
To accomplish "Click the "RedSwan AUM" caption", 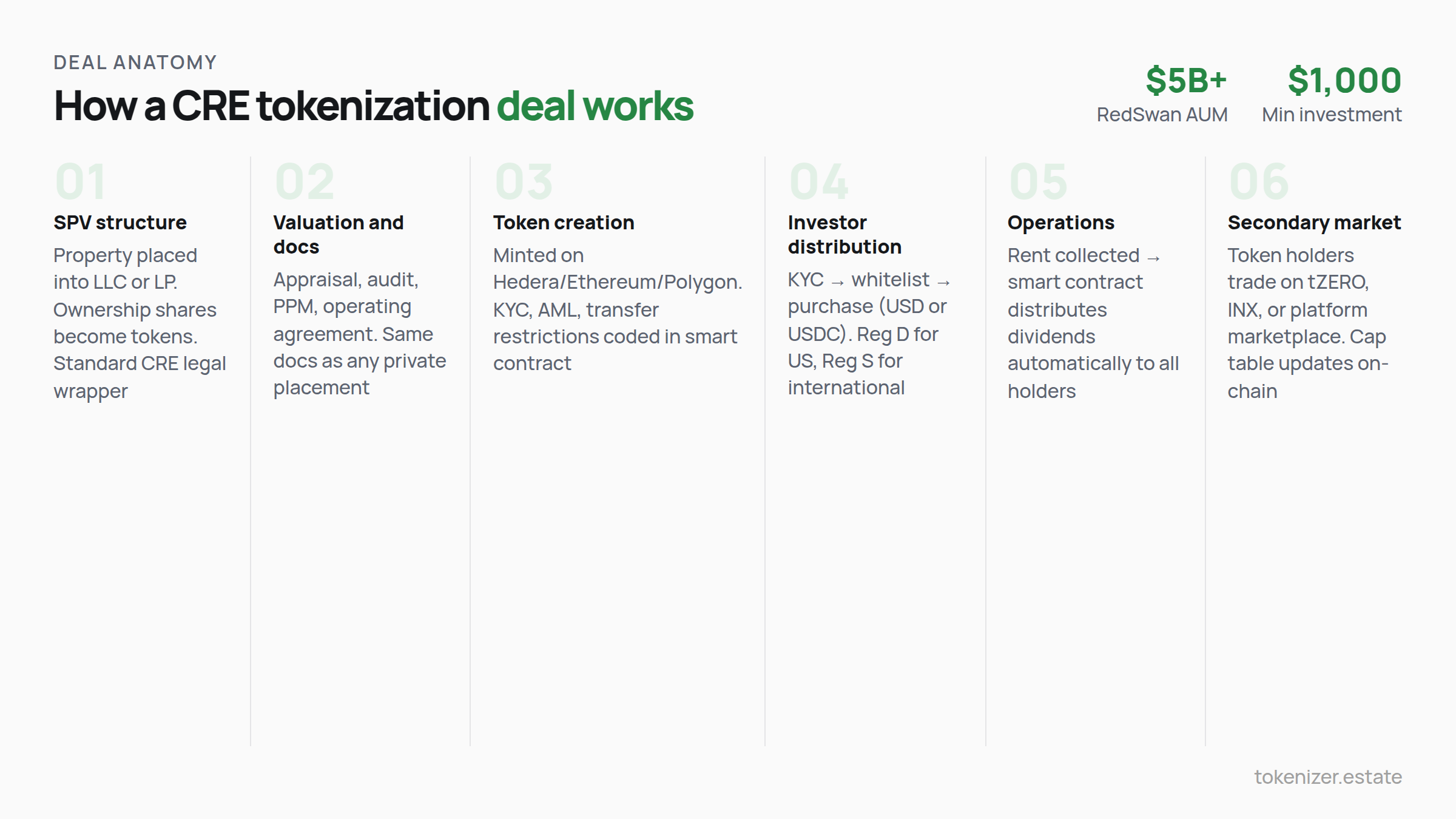I will pos(1163,114).
